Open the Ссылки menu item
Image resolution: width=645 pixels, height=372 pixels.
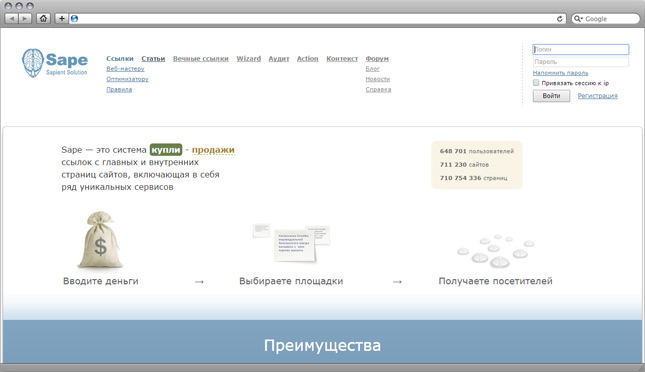pyautogui.click(x=120, y=58)
